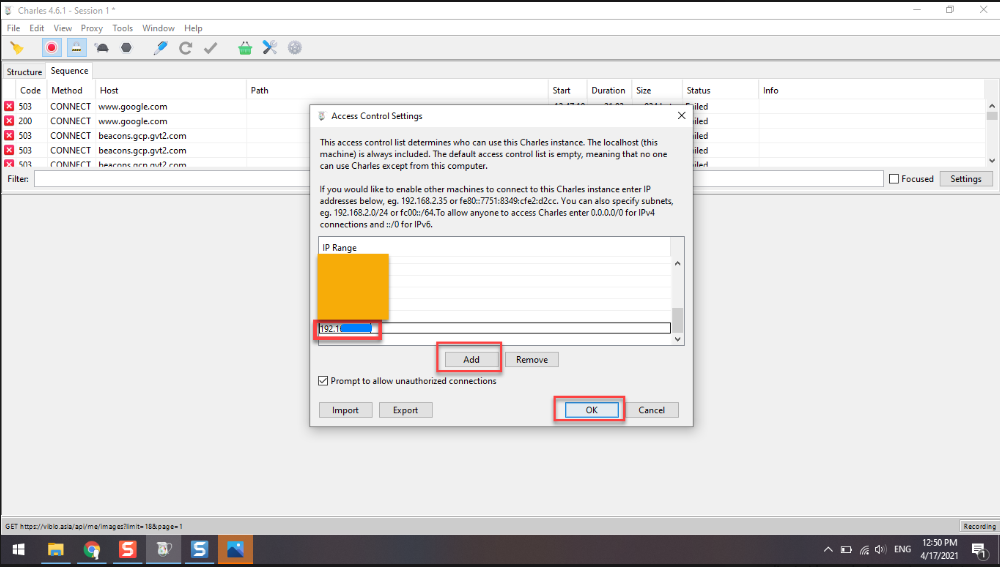The height and width of the screenshot is (567, 1000).
Task: Click the Repeat request arrow icon
Action: (186, 48)
